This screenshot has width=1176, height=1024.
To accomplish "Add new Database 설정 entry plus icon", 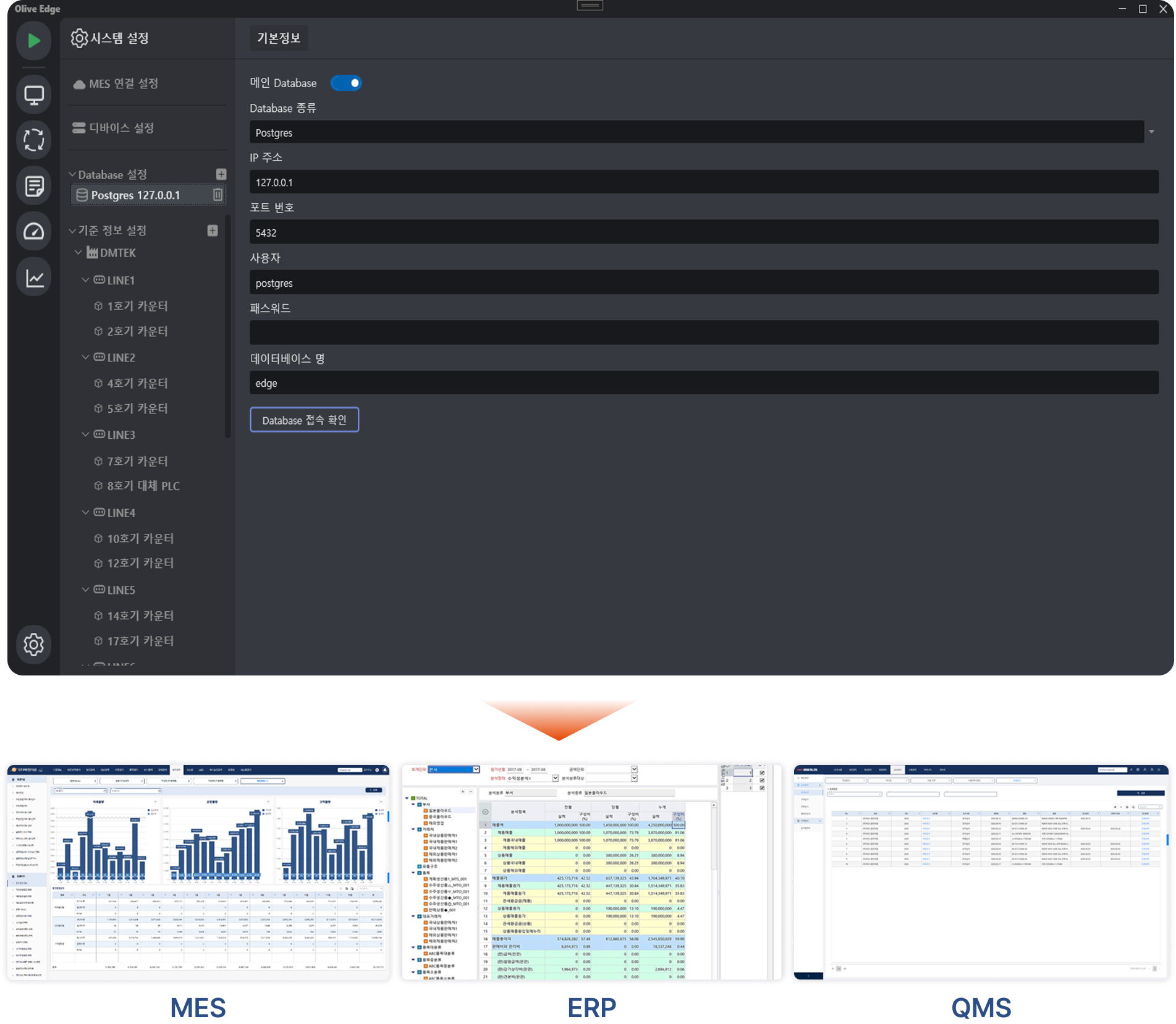I will click(x=221, y=174).
